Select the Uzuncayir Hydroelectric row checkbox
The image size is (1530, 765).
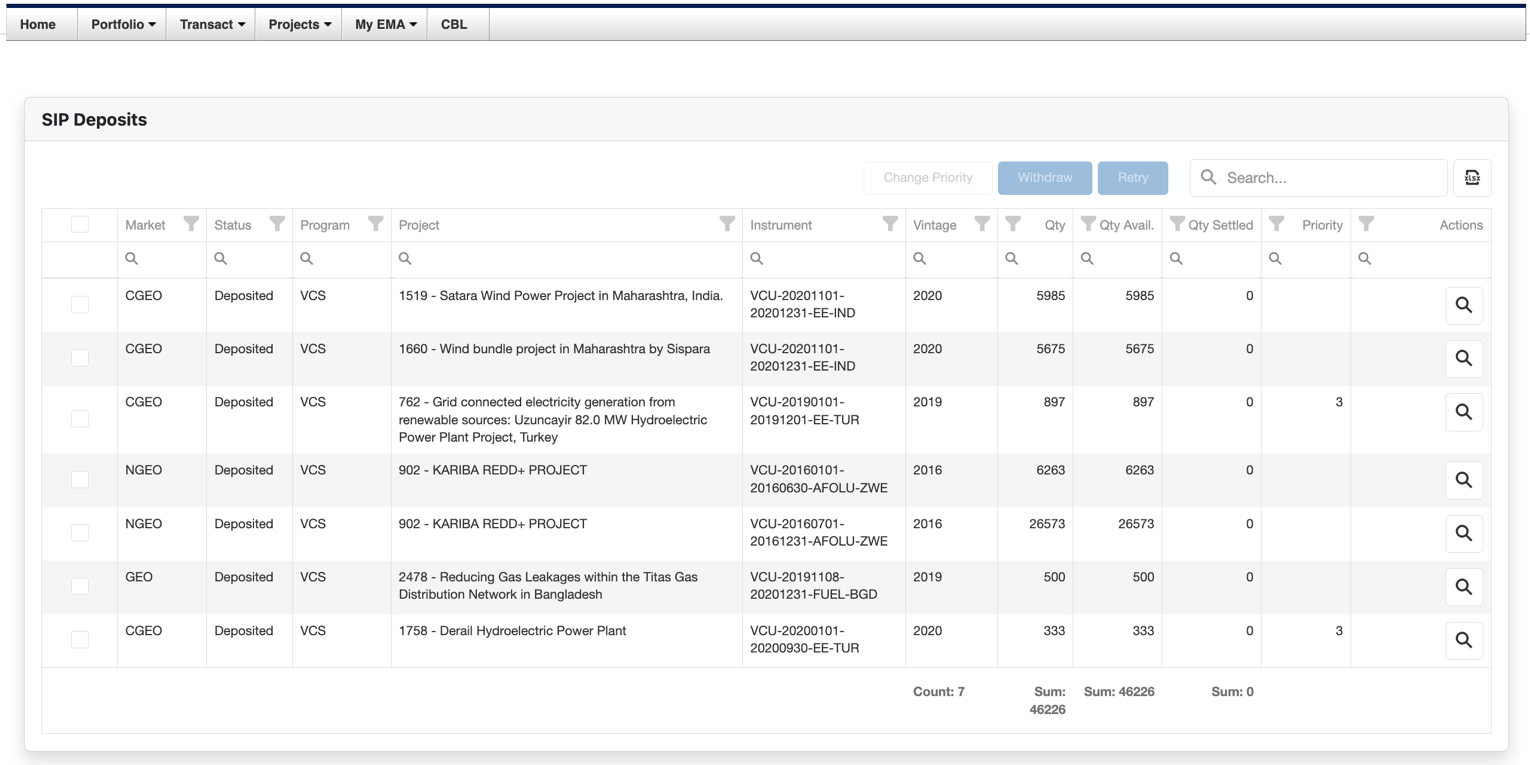pos(80,419)
